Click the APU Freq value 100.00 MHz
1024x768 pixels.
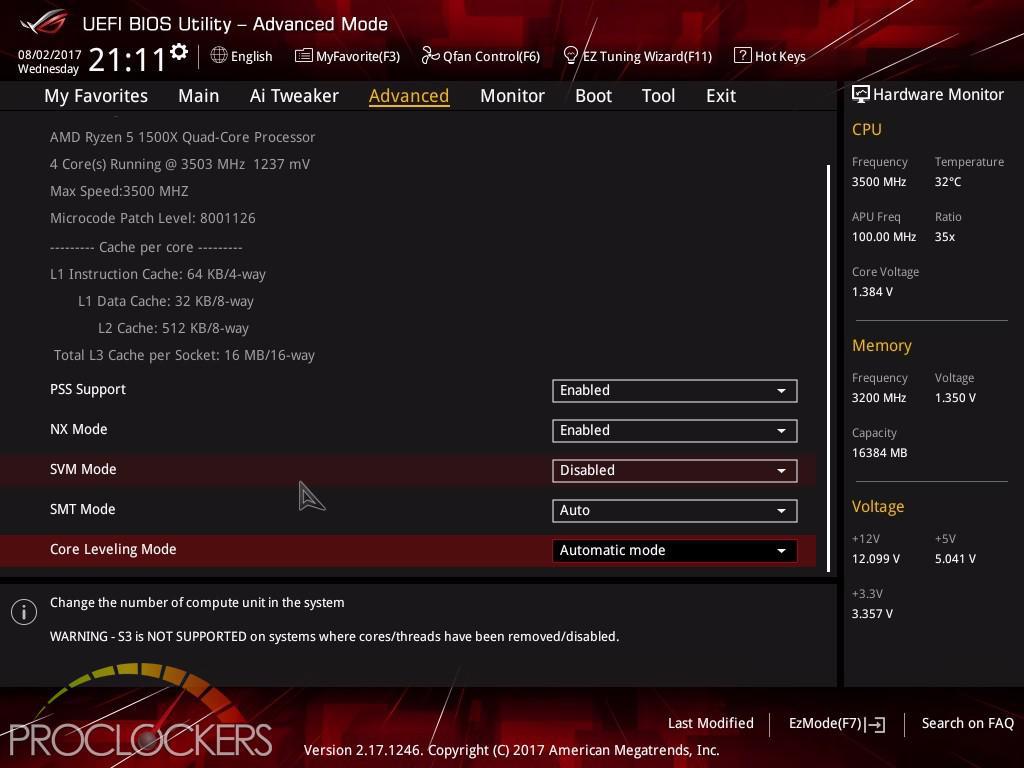click(x=884, y=236)
